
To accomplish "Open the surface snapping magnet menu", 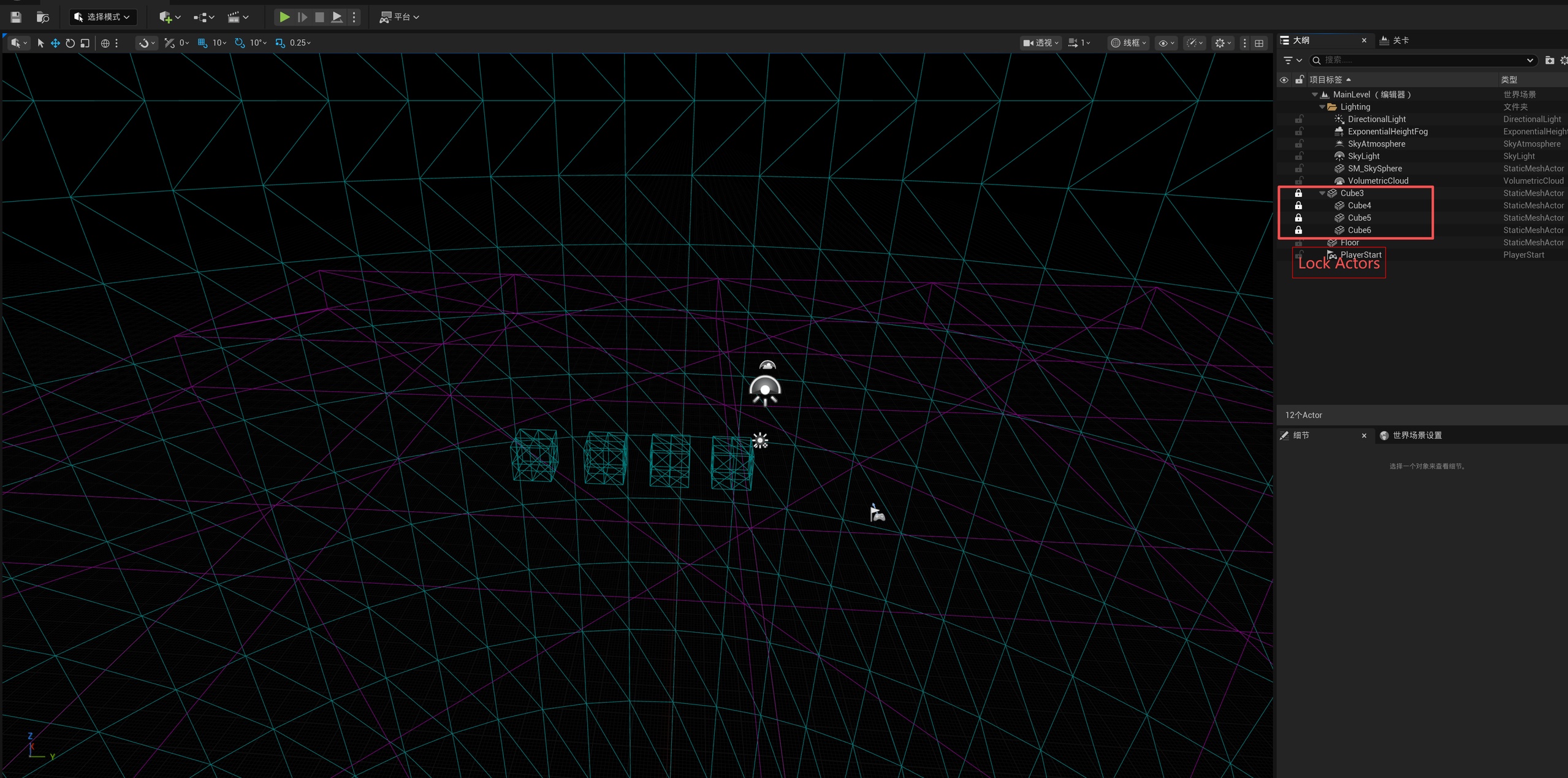I will [x=147, y=43].
